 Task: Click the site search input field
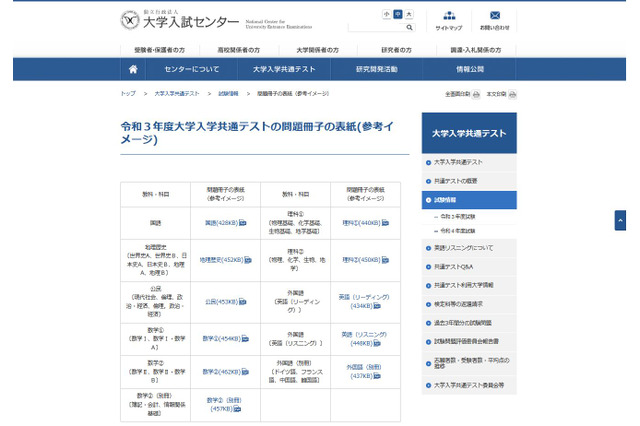click(376, 27)
